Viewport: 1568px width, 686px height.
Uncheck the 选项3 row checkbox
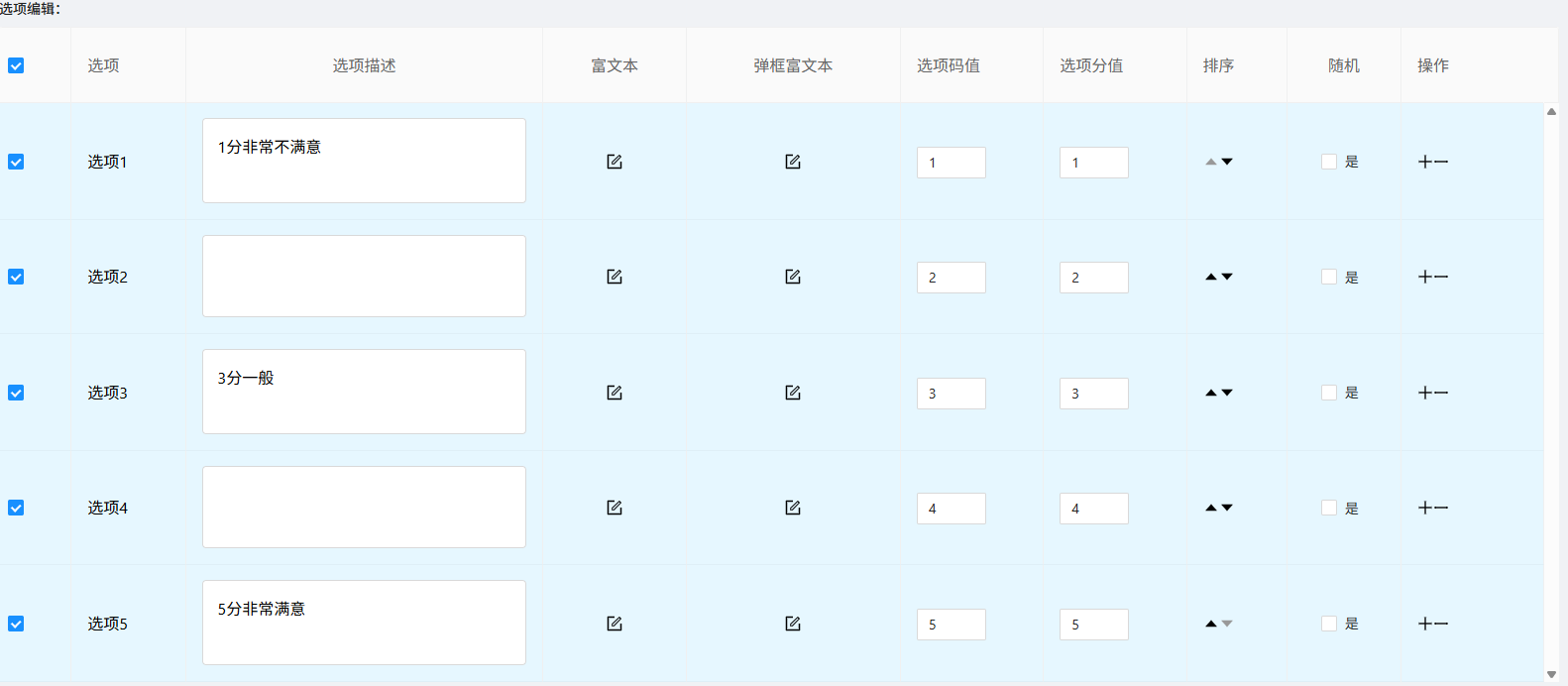(x=16, y=393)
